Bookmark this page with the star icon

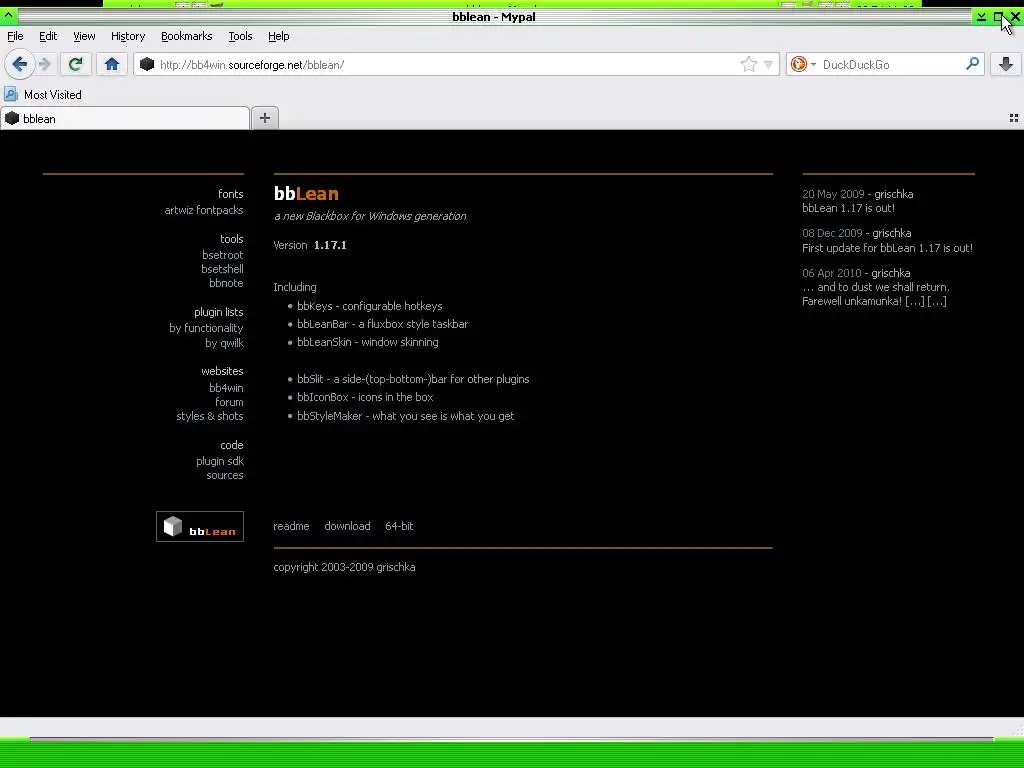coord(748,64)
